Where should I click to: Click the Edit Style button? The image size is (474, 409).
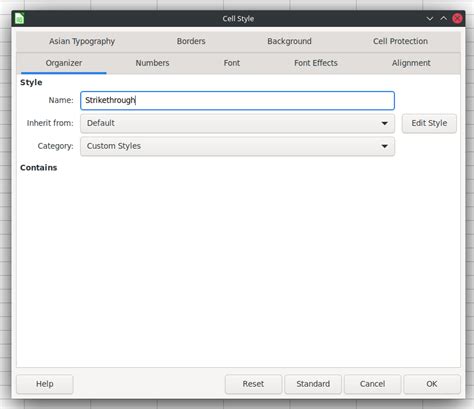tap(429, 123)
